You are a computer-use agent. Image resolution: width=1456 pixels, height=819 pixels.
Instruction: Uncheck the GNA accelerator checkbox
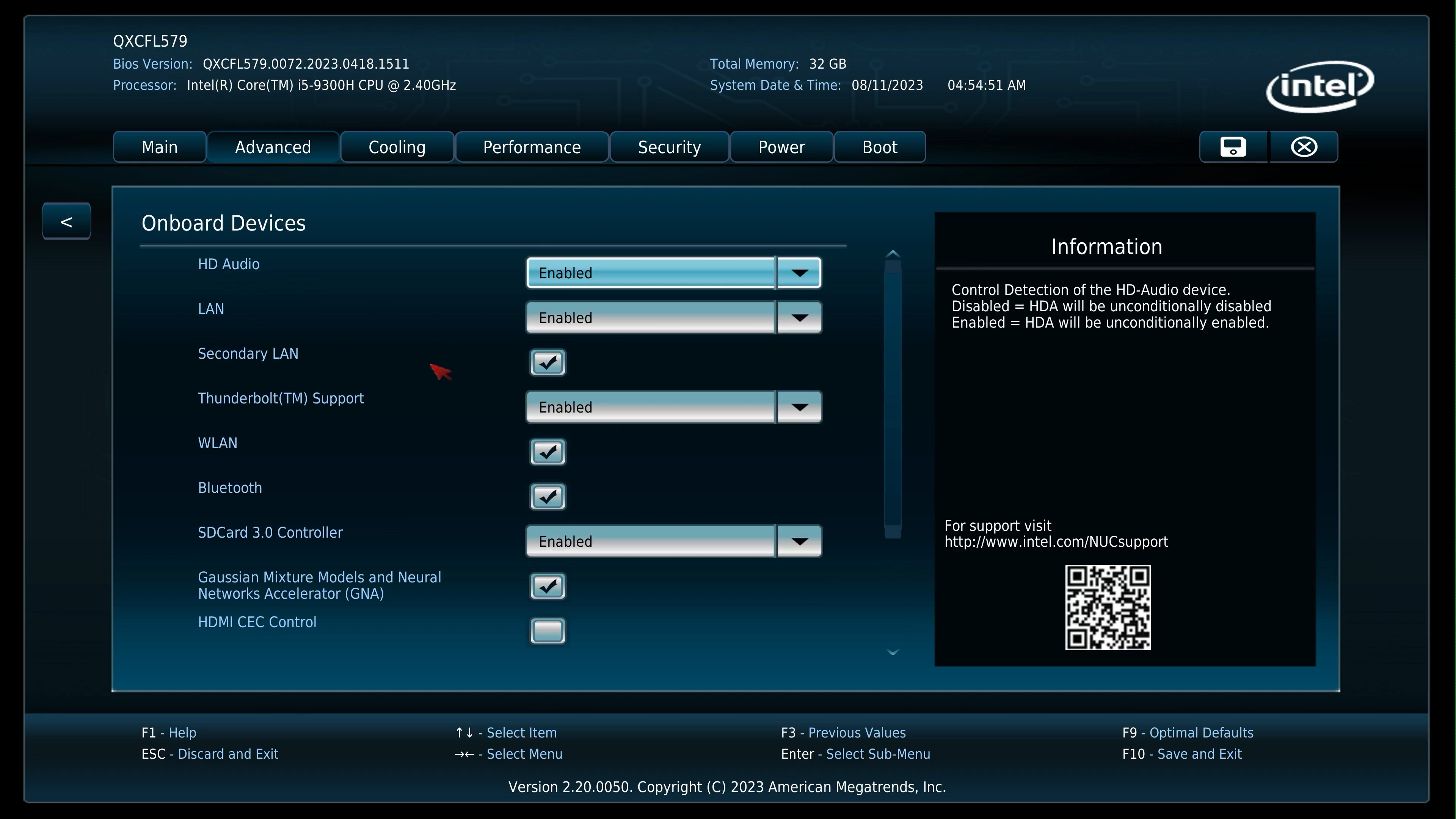point(547,586)
